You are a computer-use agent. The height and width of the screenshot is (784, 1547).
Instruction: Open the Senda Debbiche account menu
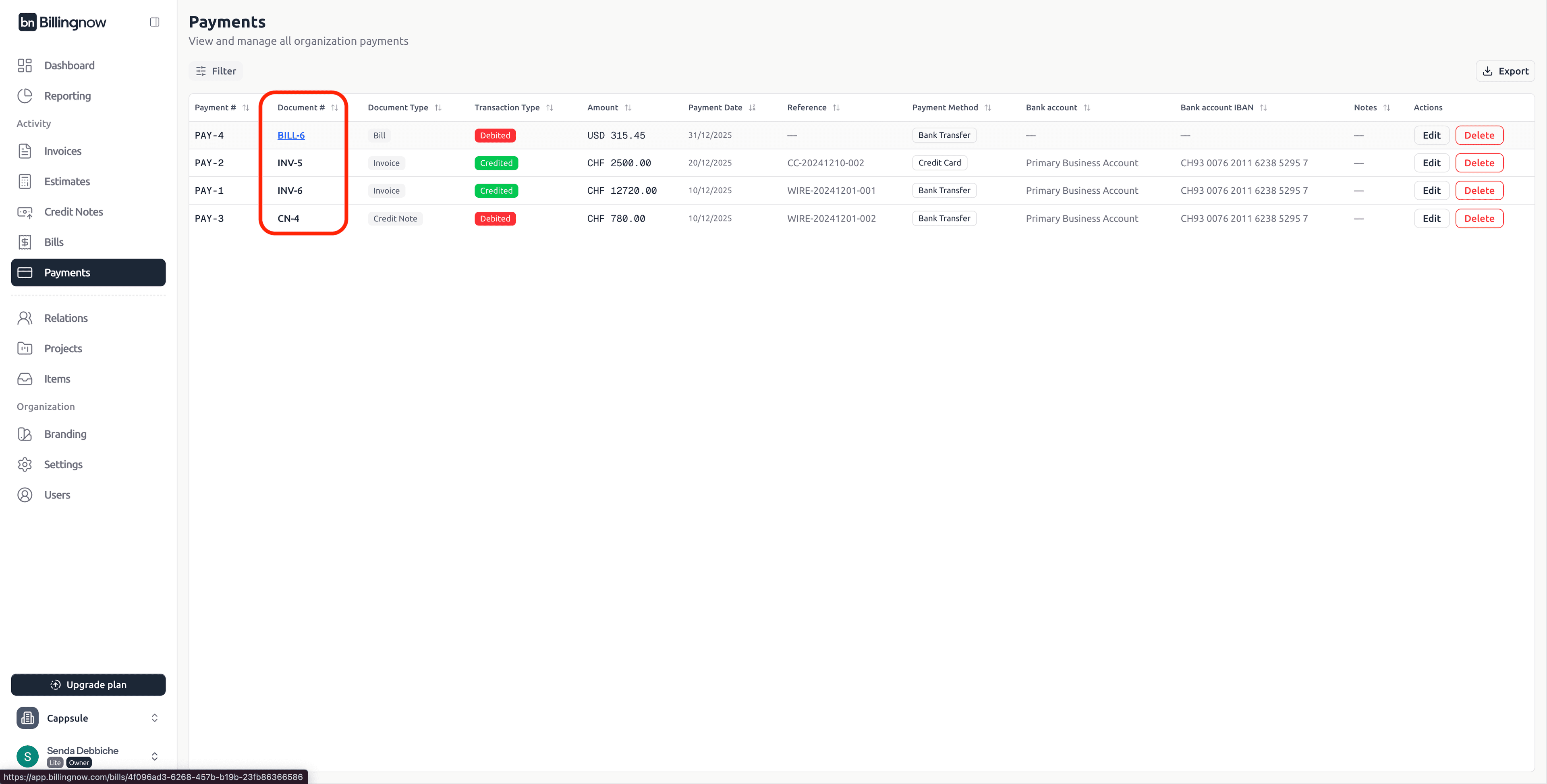(x=155, y=756)
